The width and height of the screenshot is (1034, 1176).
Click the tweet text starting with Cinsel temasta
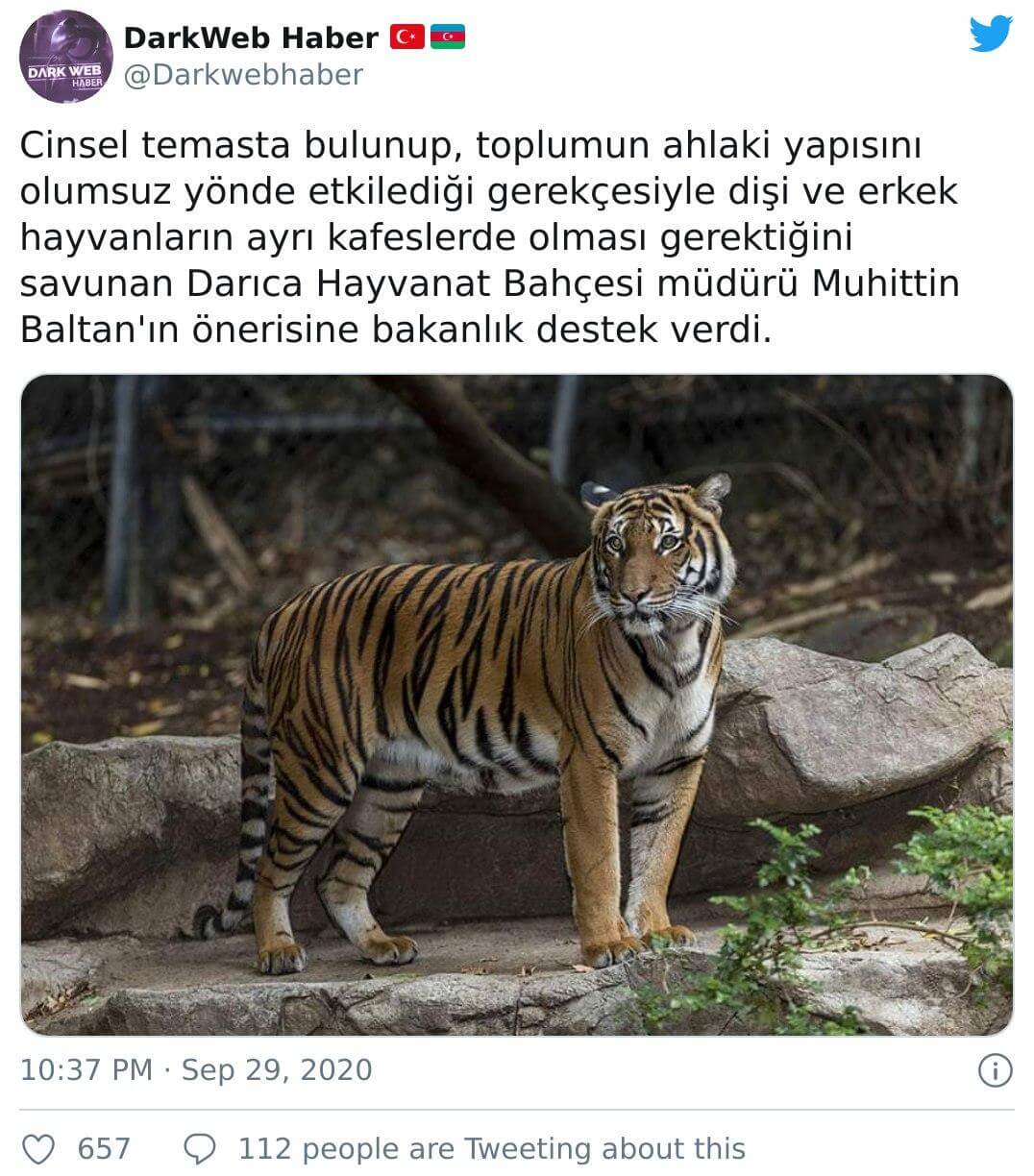[x=491, y=237]
